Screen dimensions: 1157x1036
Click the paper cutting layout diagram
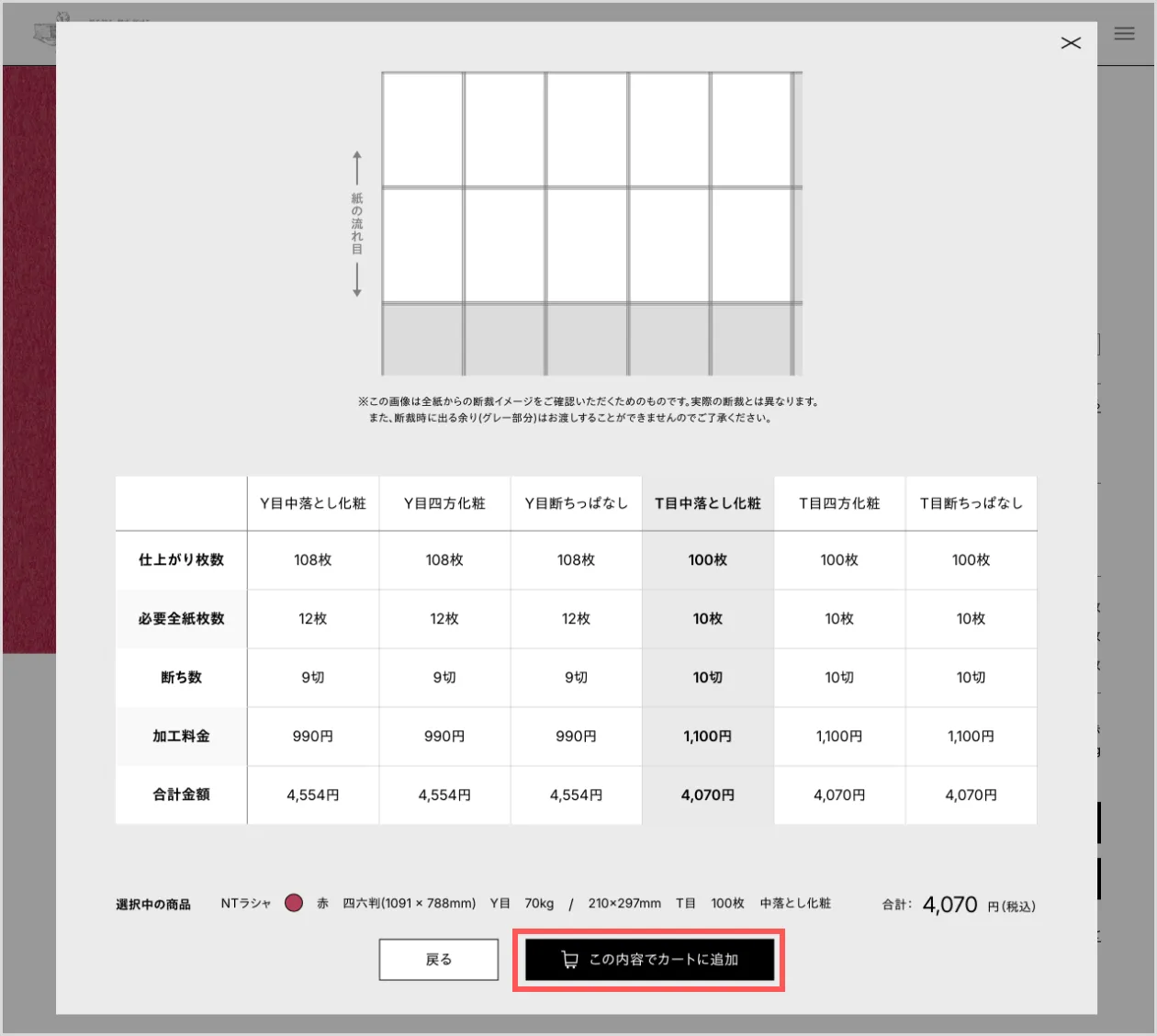pyautogui.click(x=591, y=223)
